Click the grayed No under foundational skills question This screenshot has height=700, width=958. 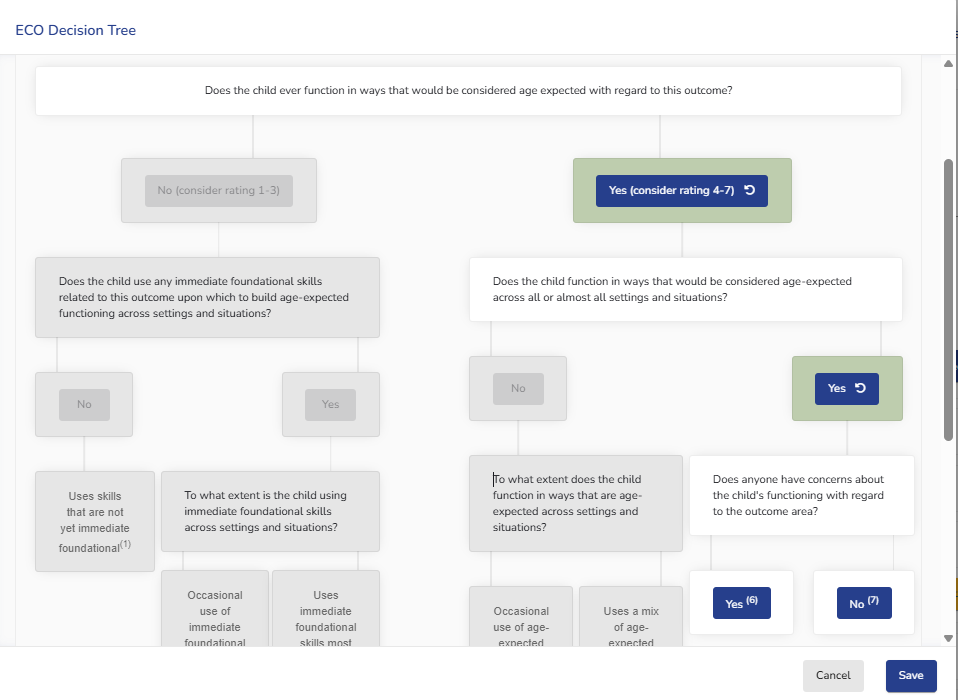click(84, 404)
